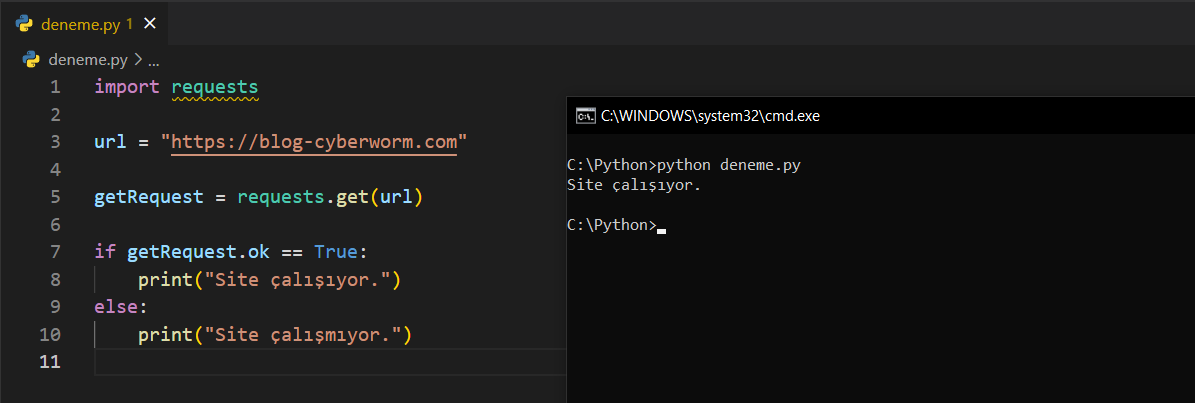Click line number 7 in the gutter
This screenshot has width=1195, height=403.
(x=55, y=252)
